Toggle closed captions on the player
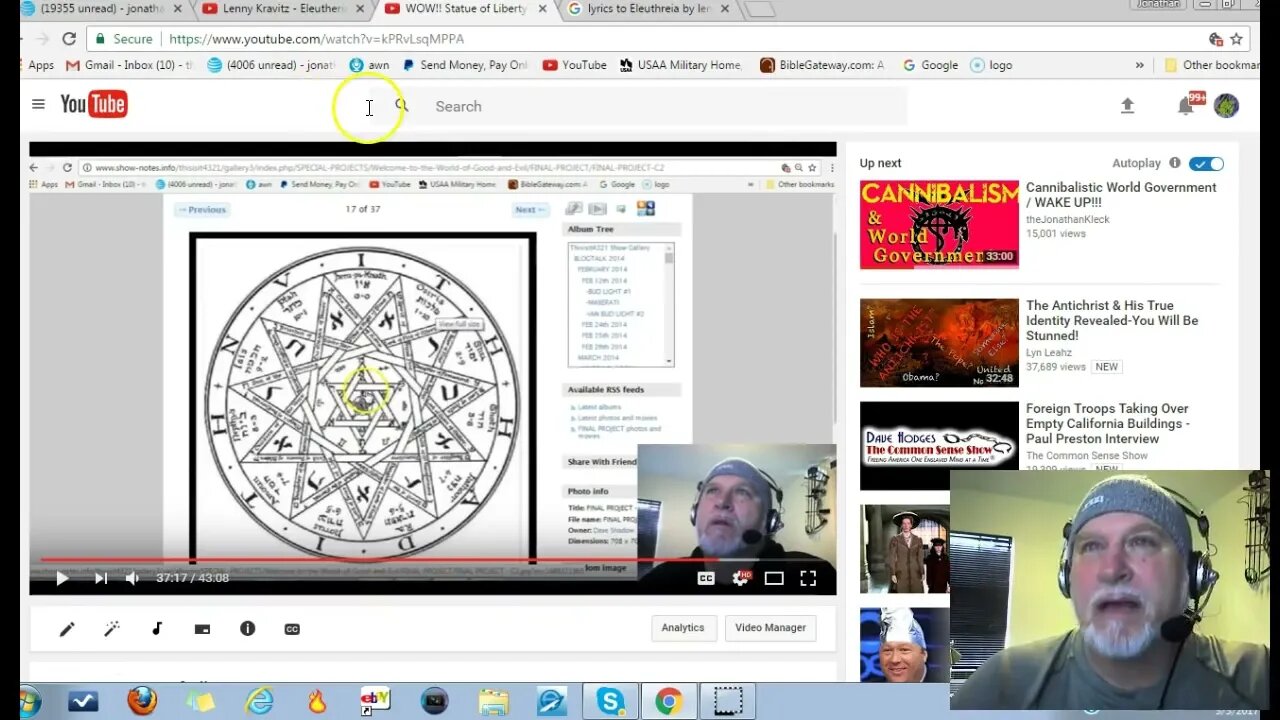The image size is (1280, 720). click(x=706, y=578)
